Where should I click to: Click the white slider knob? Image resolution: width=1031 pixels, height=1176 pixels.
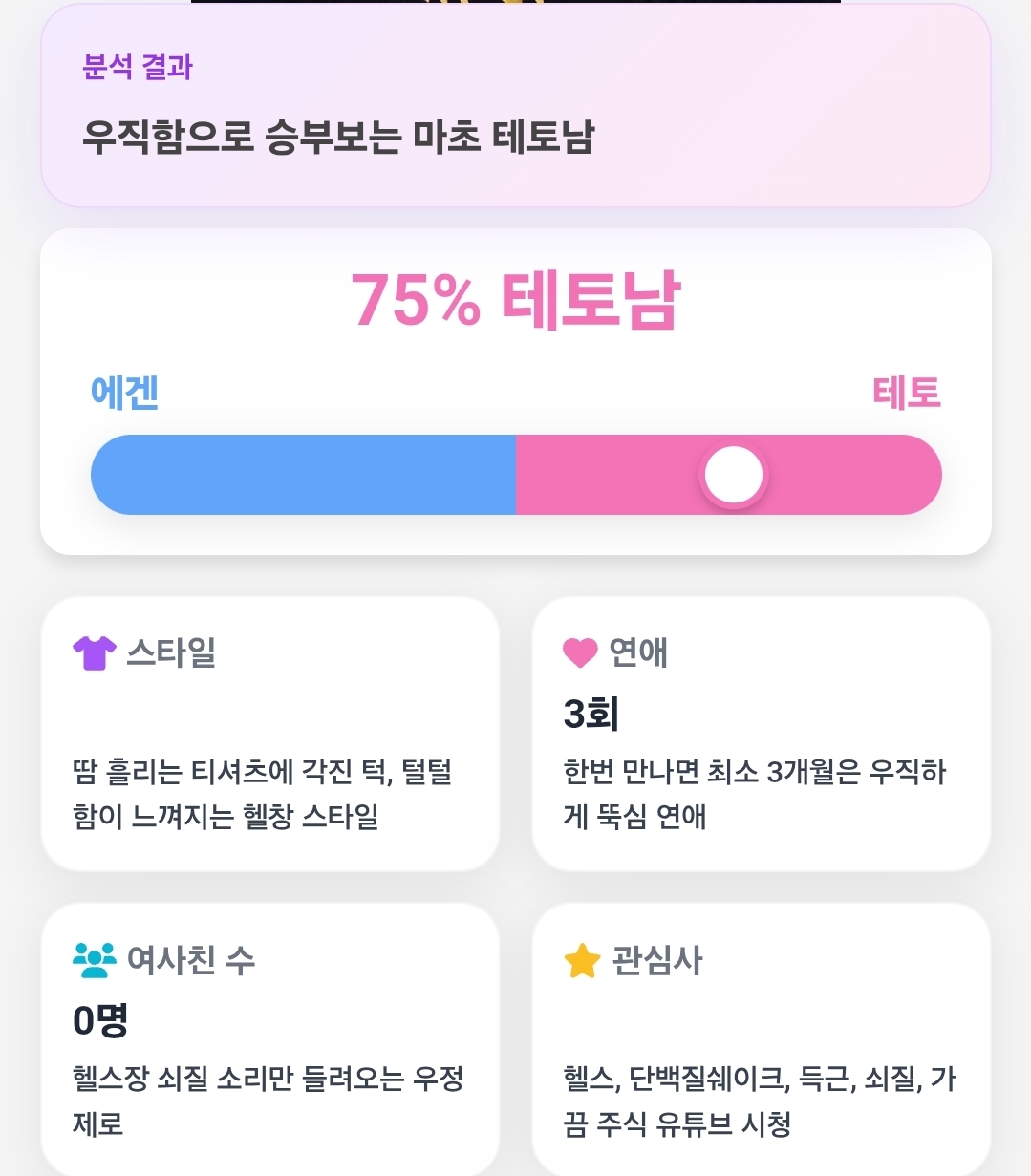(734, 475)
